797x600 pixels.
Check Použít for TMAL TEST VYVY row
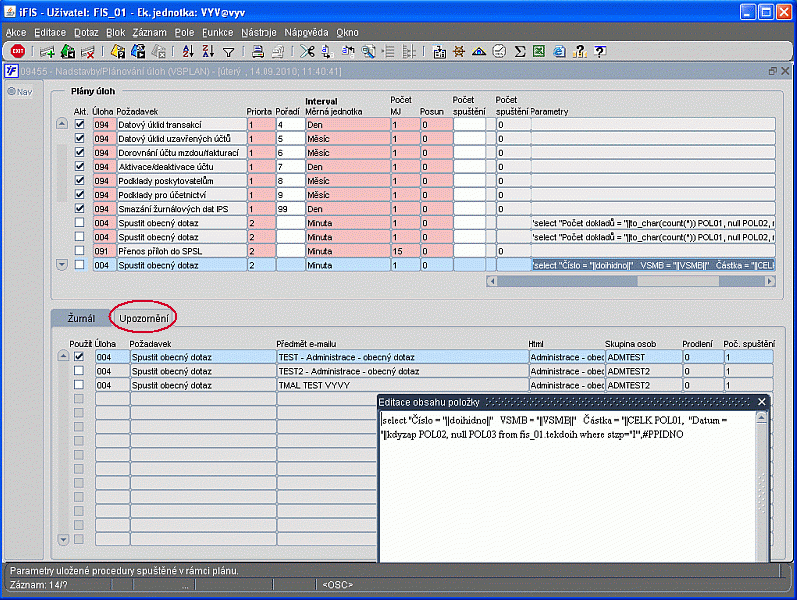pos(79,385)
